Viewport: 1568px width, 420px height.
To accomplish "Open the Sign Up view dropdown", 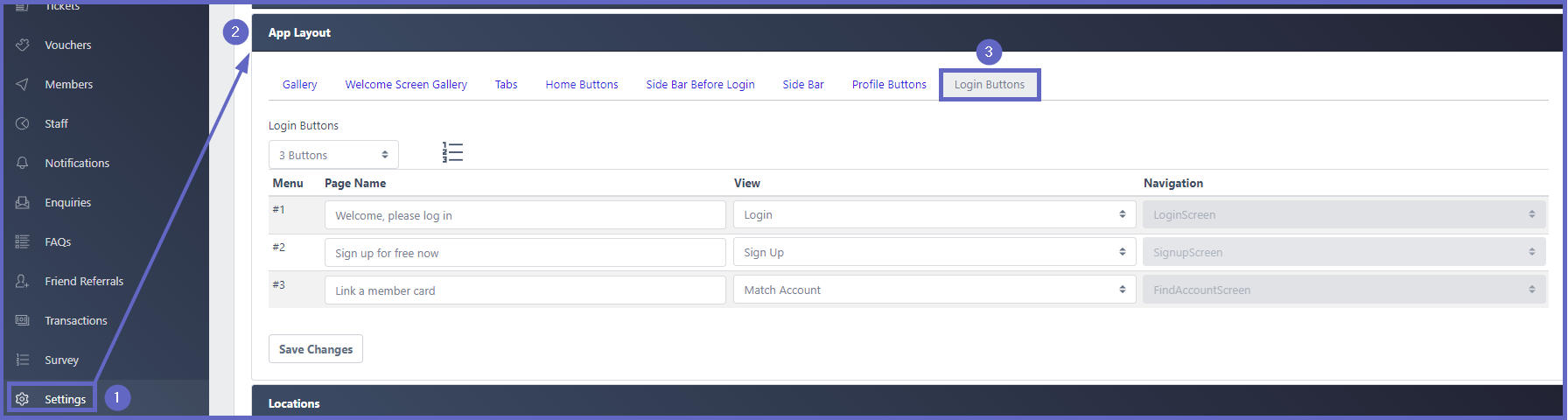I will [x=934, y=253].
